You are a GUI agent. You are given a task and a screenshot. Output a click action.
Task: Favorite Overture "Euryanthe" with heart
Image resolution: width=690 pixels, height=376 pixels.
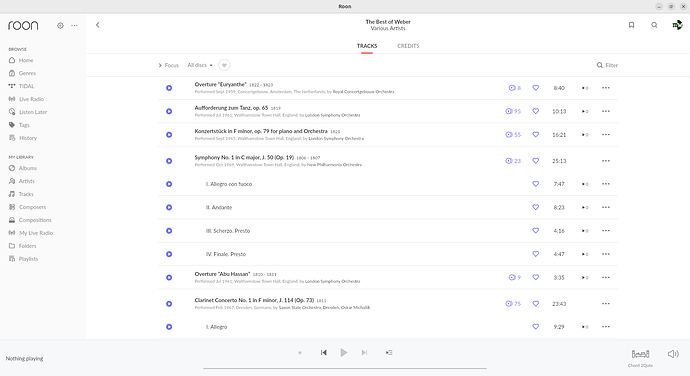click(x=536, y=88)
